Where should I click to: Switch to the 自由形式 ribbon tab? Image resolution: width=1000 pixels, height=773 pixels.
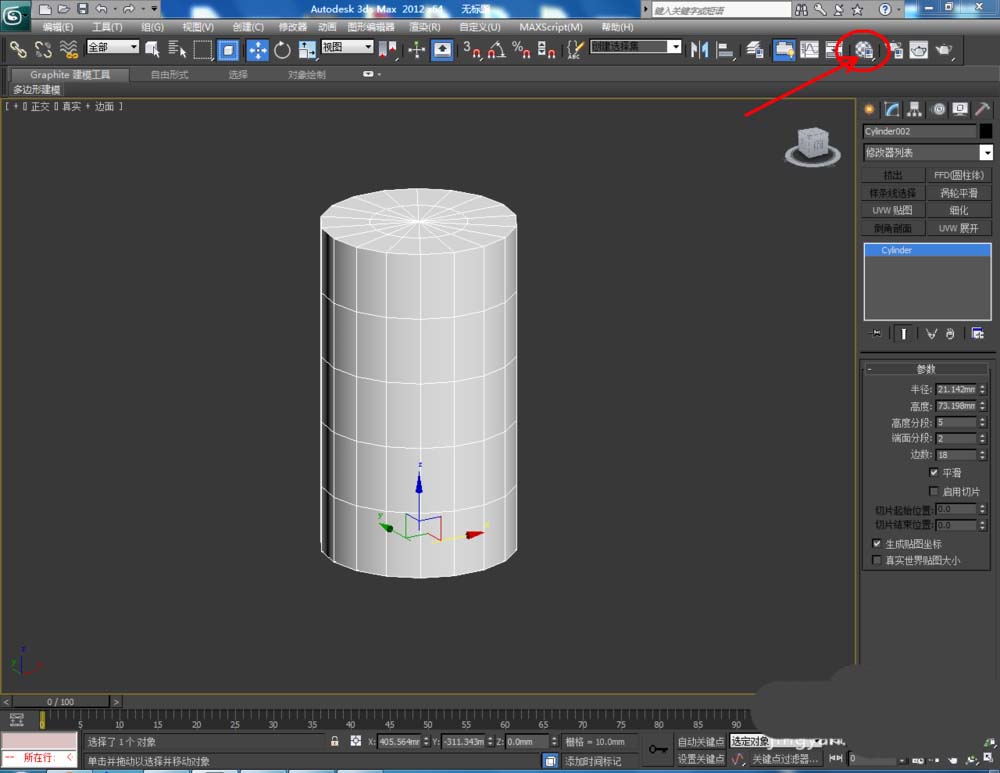point(168,75)
